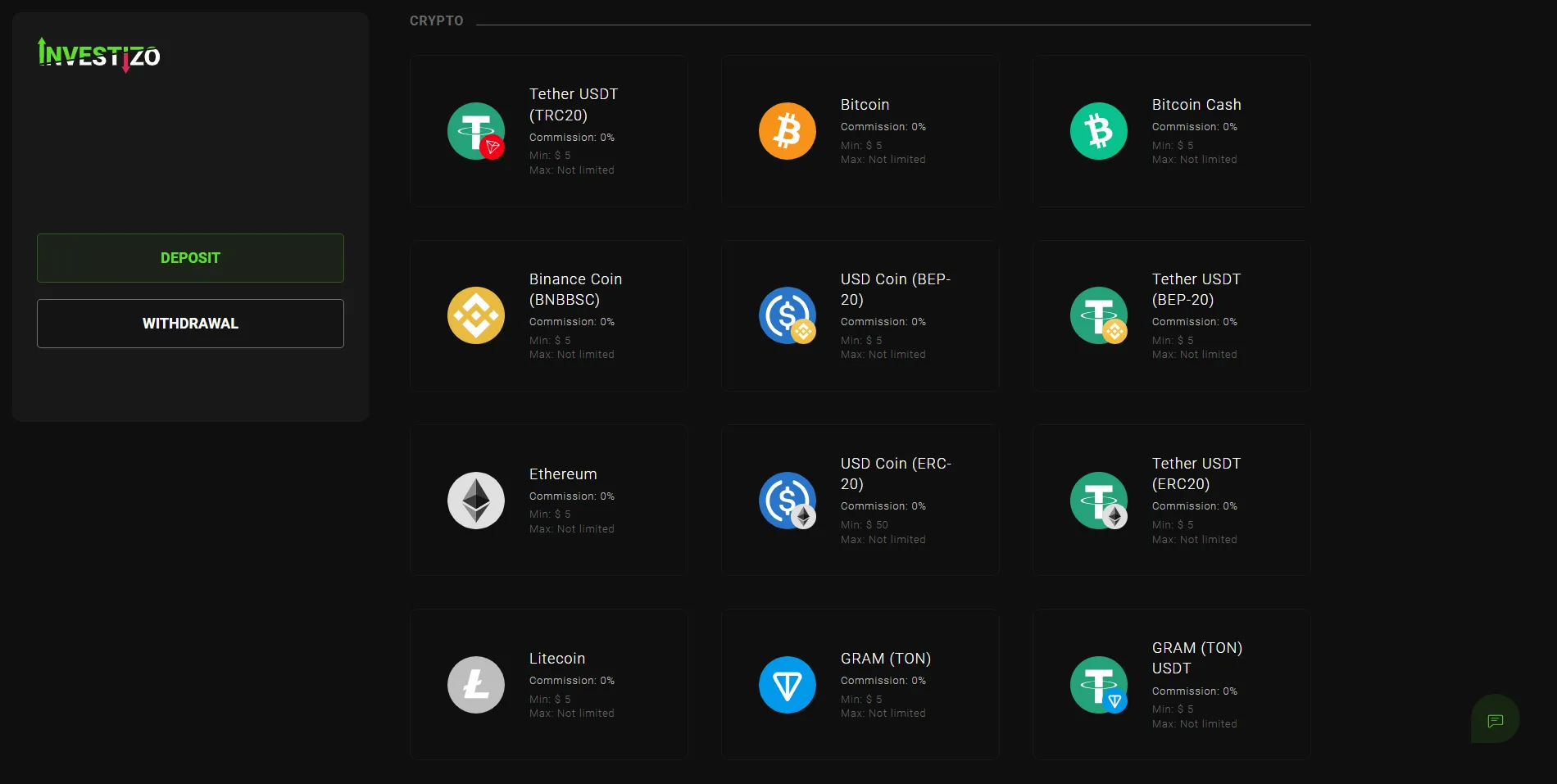
Task: Choose the Bitcoin Cash title text
Action: [1196, 105]
